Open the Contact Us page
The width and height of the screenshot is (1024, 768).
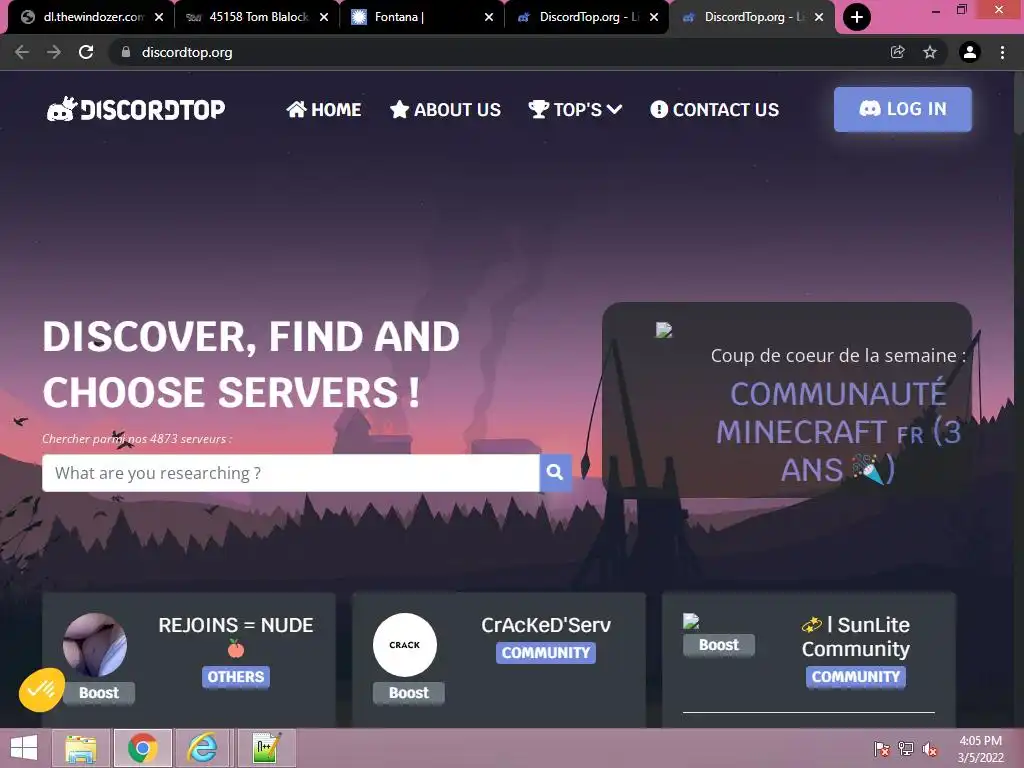point(714,109)
